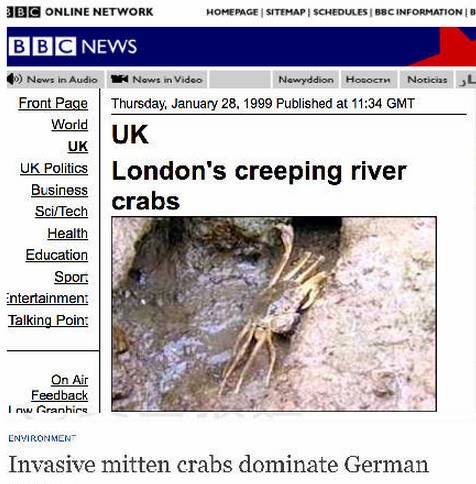Open the Sci/Tech section

62,211
